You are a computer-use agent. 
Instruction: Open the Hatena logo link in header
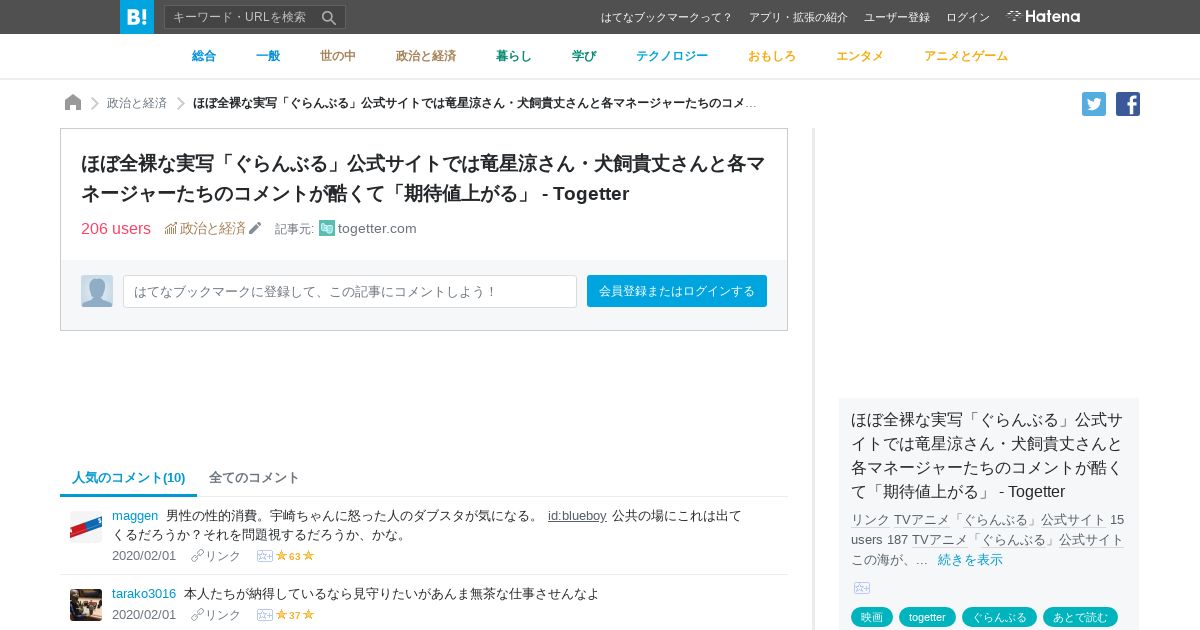[1043, 16]
